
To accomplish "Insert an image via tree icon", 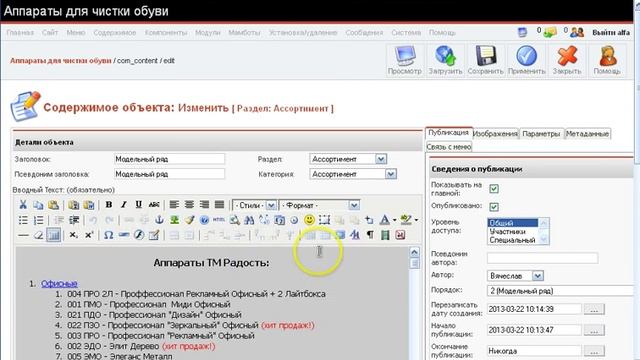I will [174, 220].
